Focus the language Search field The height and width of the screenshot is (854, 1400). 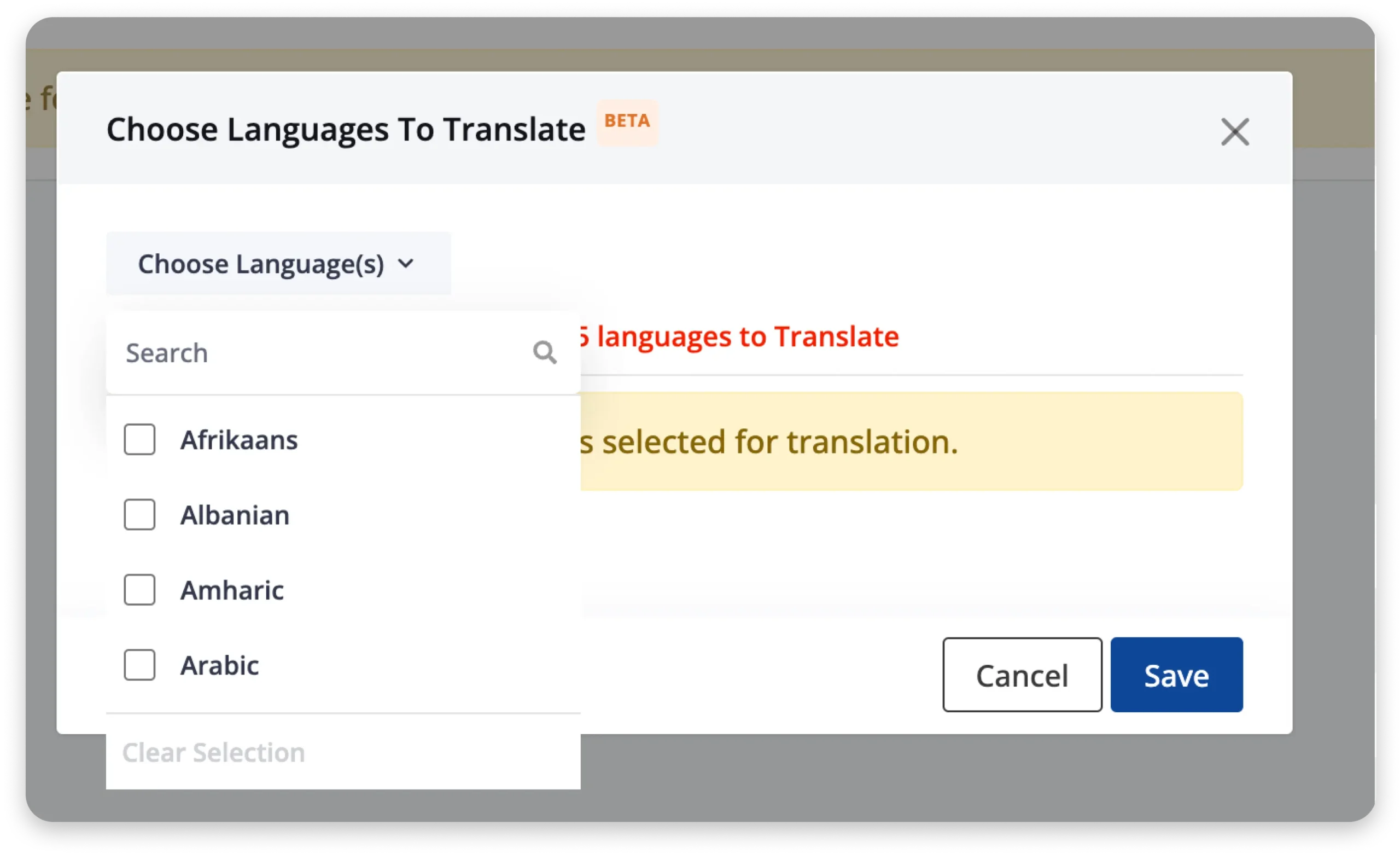point(318,353)
